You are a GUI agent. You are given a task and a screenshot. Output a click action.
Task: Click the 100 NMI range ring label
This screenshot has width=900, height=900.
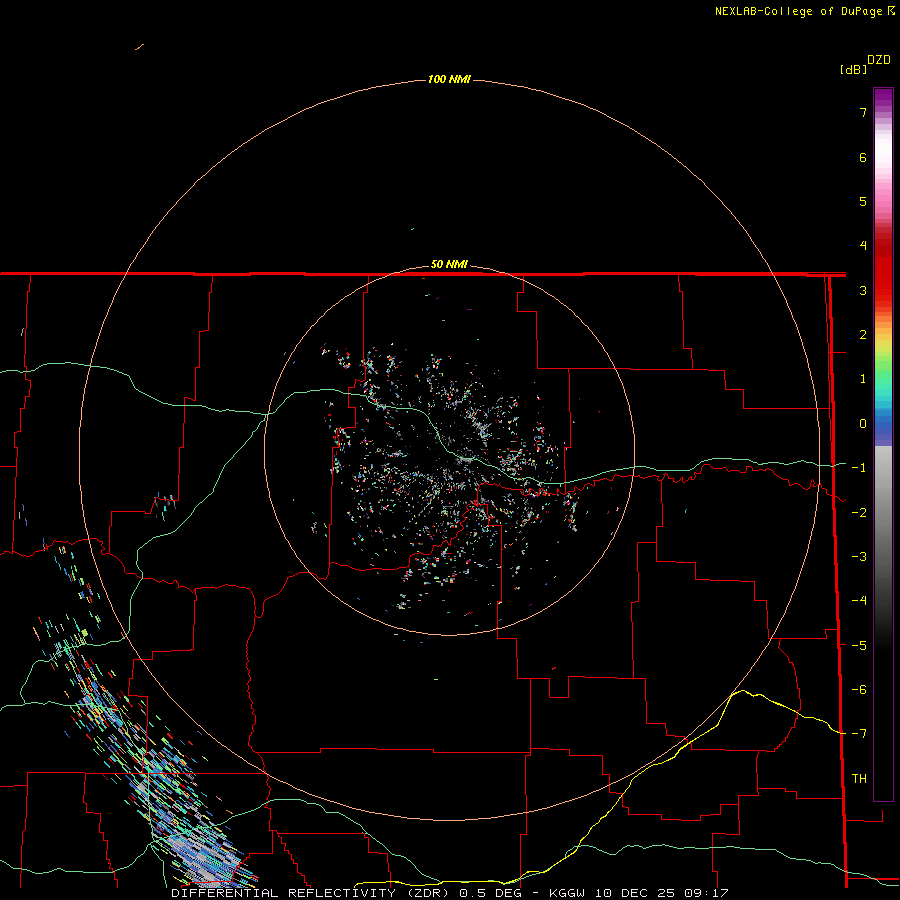(449, 79)
